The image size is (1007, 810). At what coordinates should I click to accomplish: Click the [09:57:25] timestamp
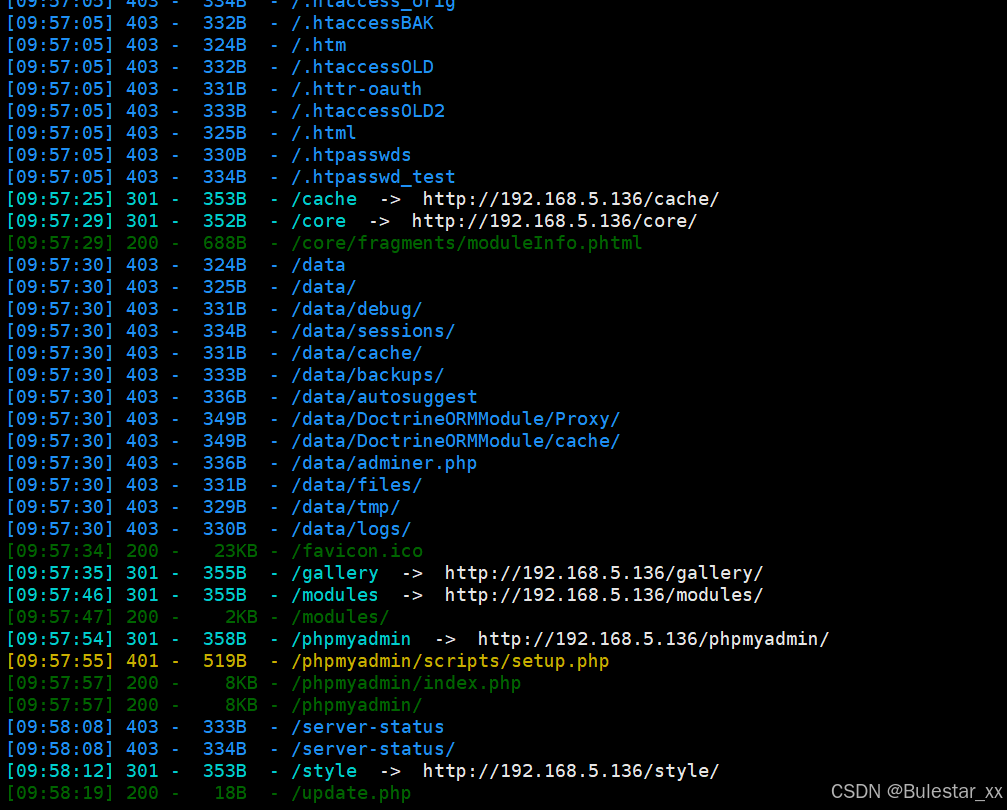click(60, 198)
